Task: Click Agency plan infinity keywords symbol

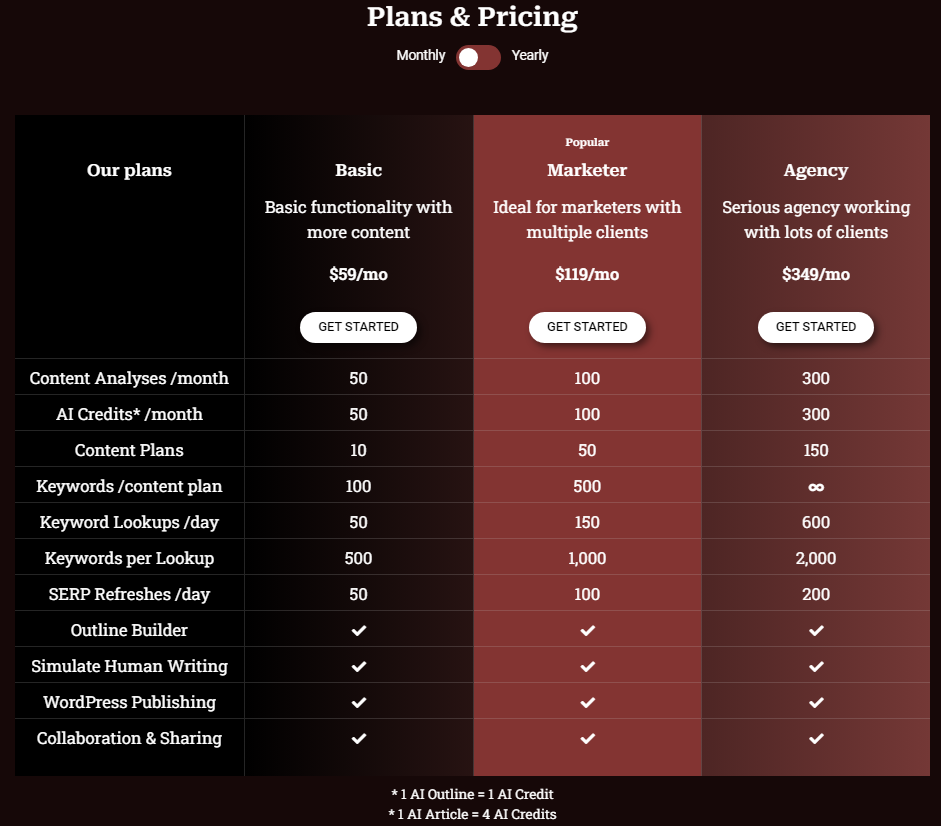Action: tap(816, 486)
